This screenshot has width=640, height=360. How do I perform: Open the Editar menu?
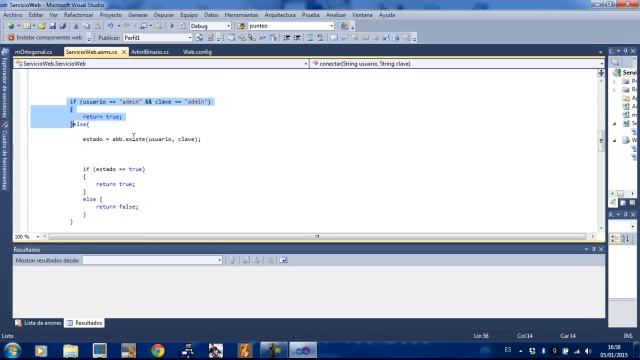pos(36,15)
